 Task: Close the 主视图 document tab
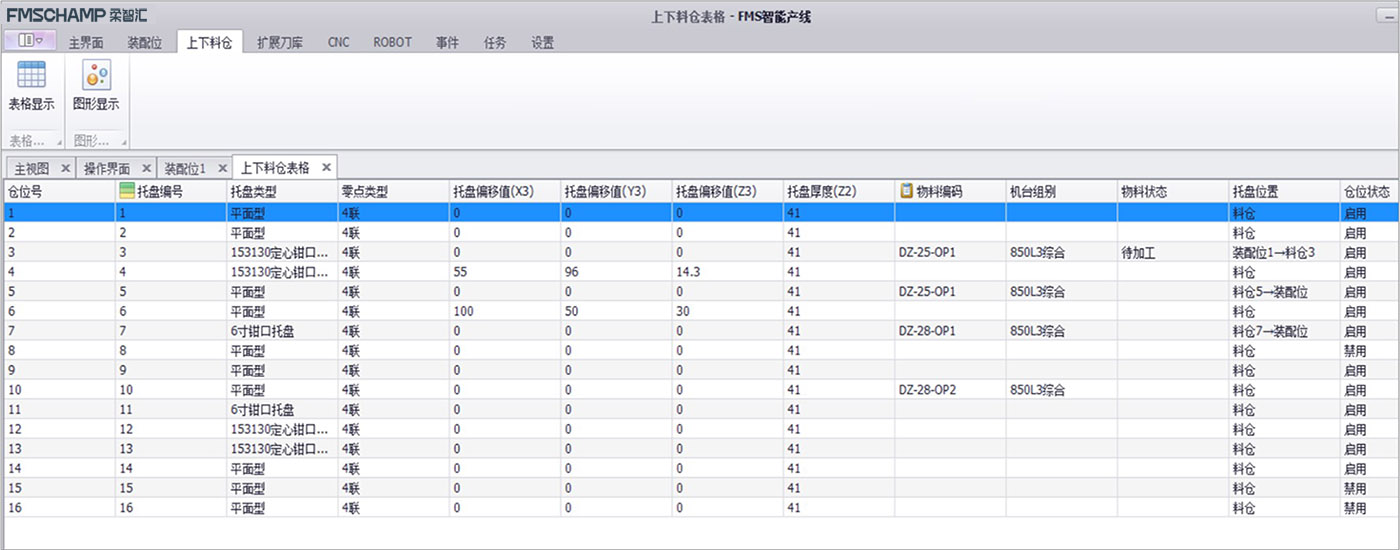point(65,168)
